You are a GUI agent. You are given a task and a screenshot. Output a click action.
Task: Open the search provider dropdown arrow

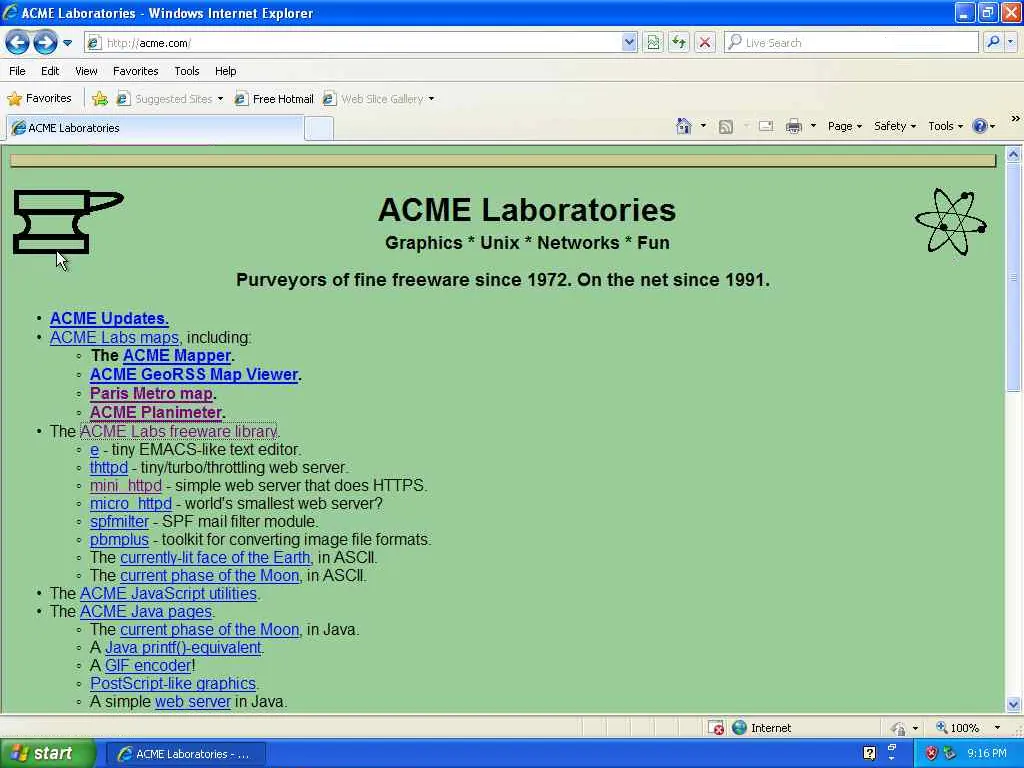tap(1010, 42)
